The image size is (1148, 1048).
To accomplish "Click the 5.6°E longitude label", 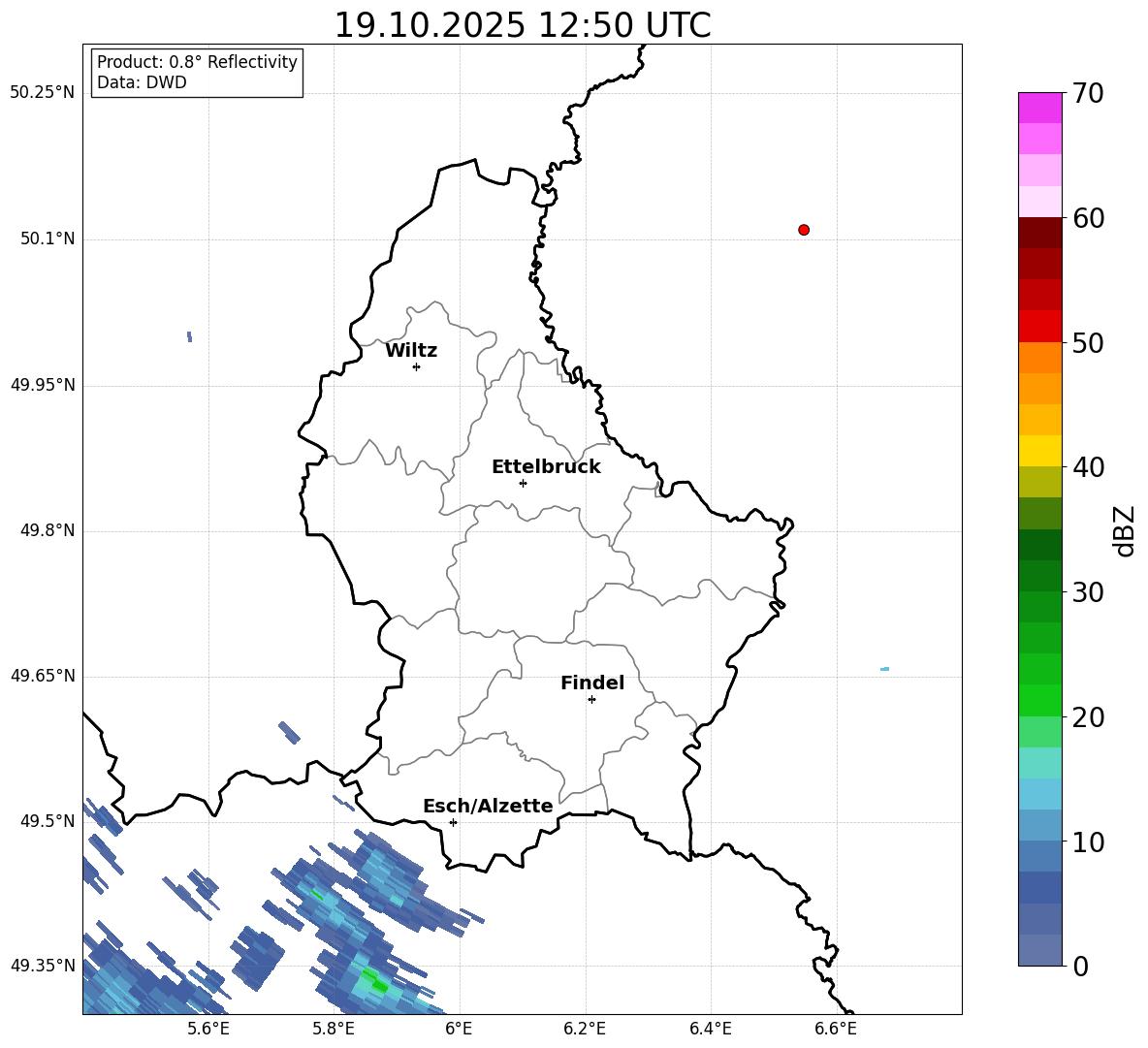I will click(x=208, y=1029).
